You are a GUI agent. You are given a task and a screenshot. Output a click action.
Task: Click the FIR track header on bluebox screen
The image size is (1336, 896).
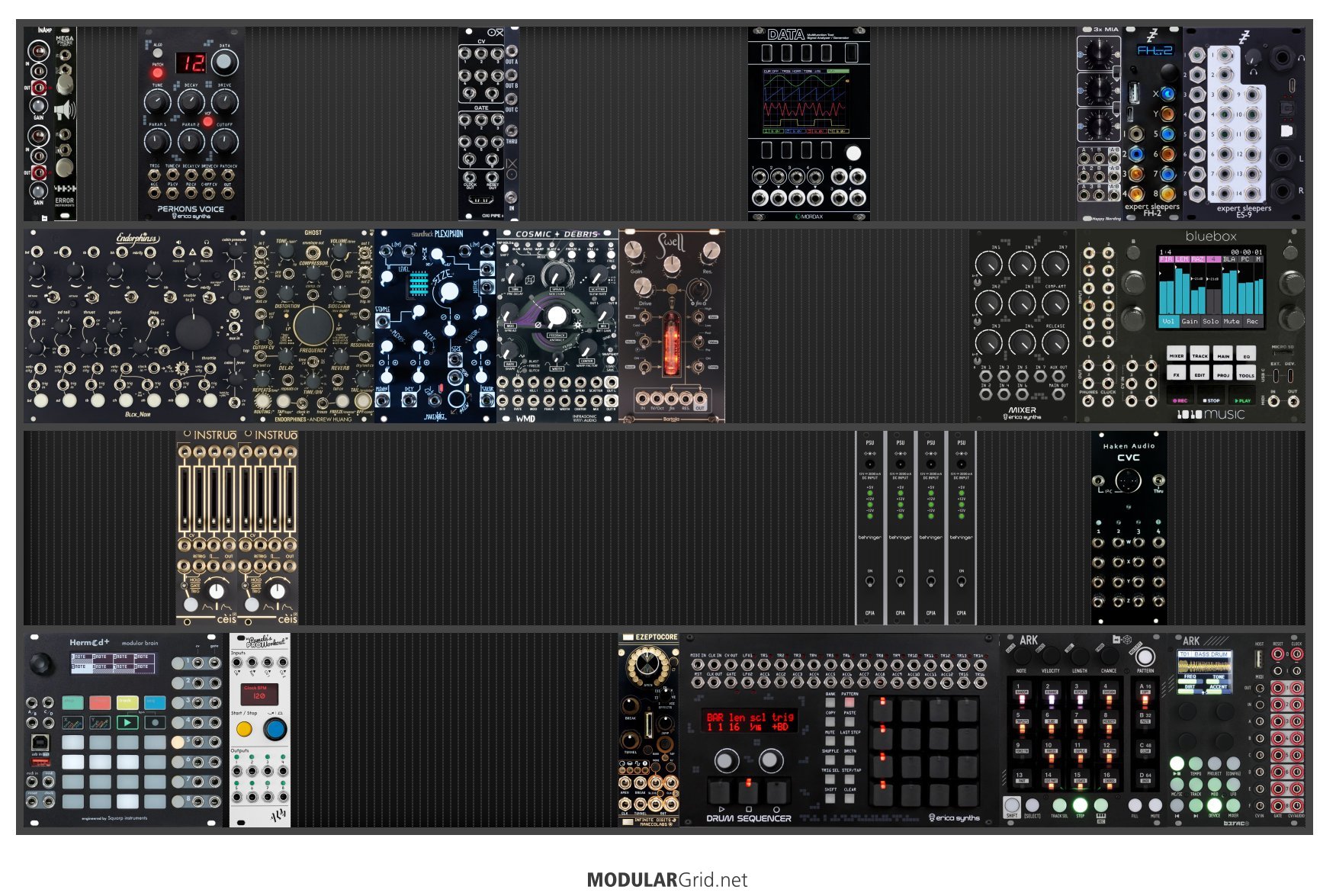click(1166, 259)
